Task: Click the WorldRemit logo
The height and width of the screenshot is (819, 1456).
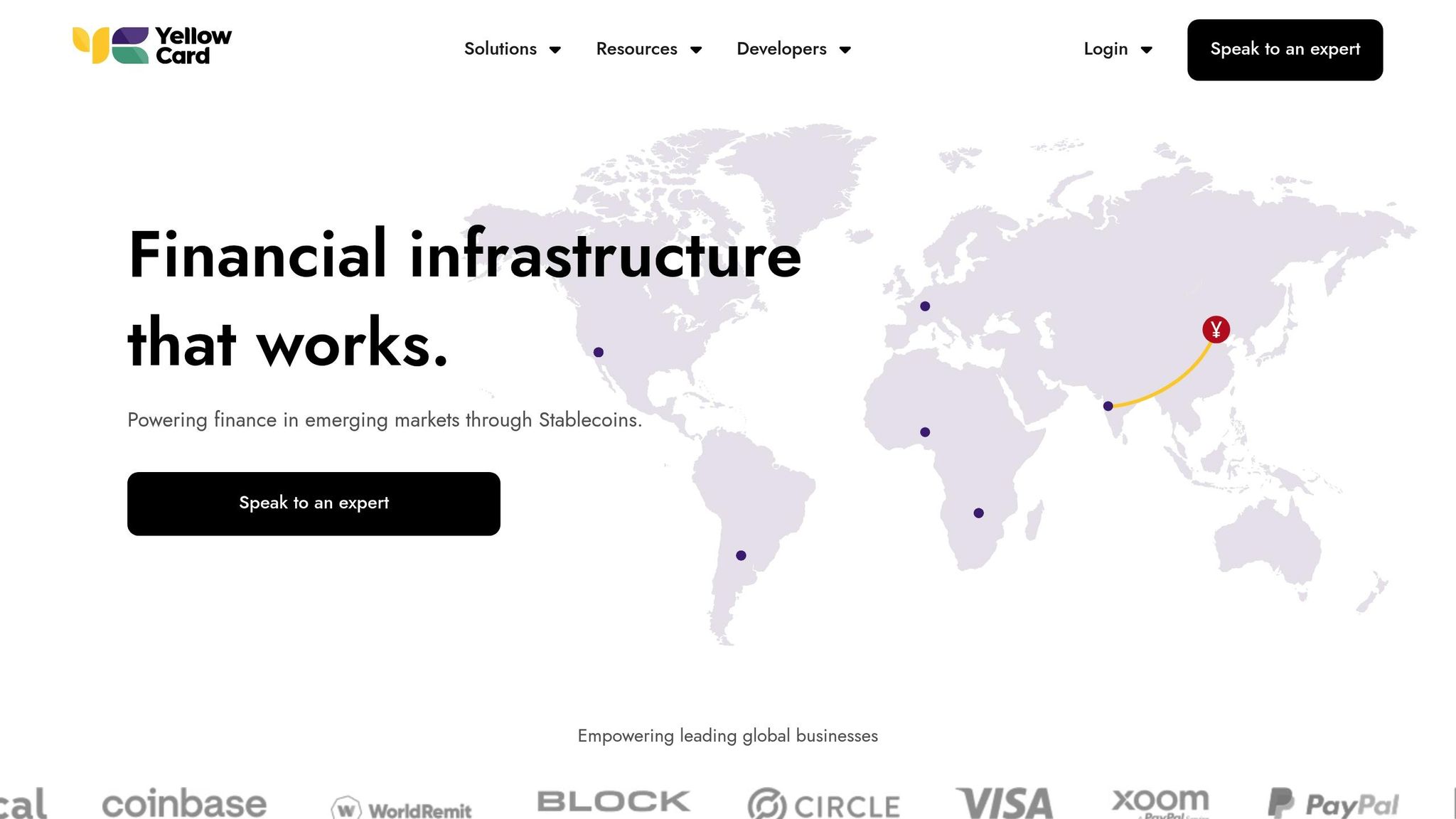Action: [402, 809]
